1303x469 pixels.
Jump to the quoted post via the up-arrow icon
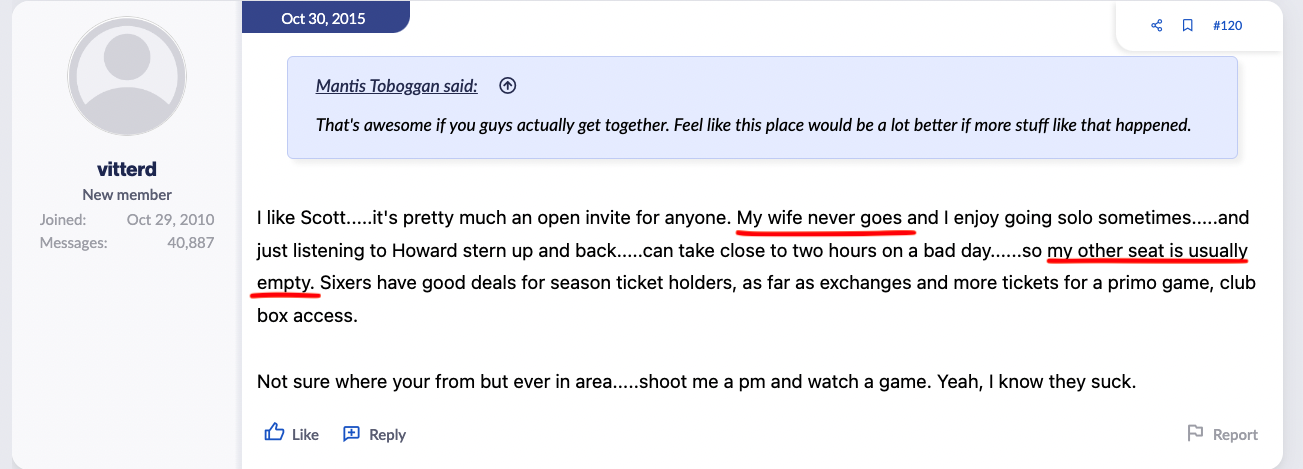pyautogui.click(x=508, y=86)
